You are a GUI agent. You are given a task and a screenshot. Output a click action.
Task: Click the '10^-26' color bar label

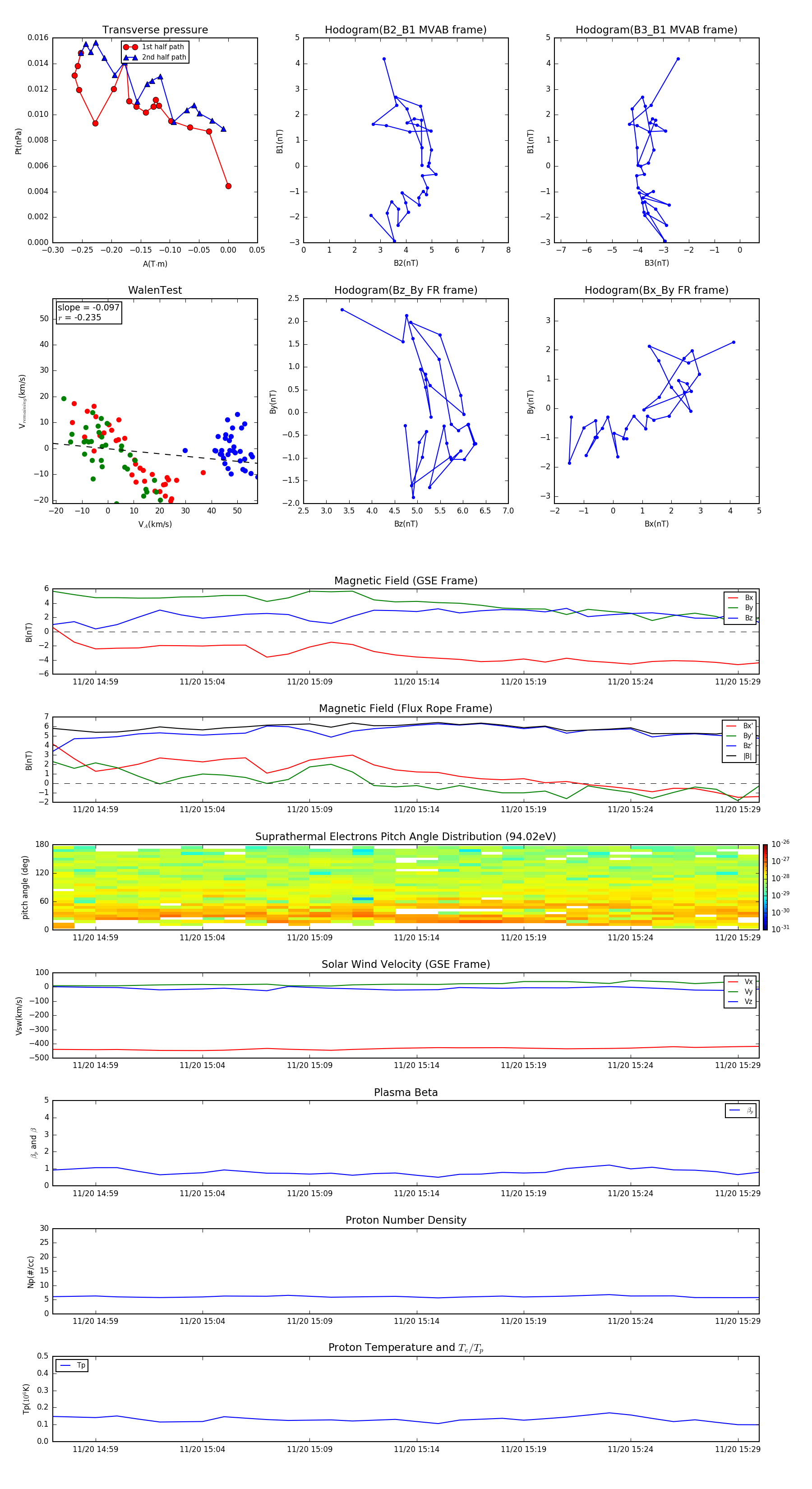[780, 844]
